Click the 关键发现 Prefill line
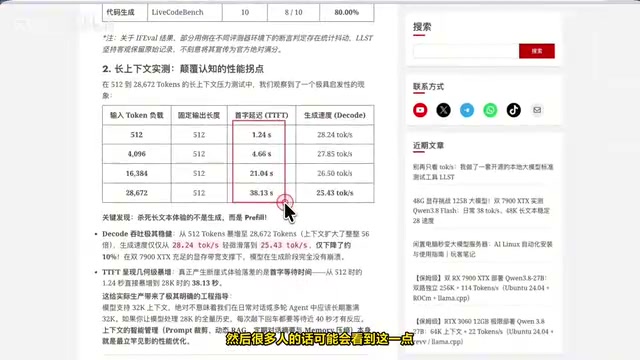This screenshot has height=360, width=640. coord(184,217)
